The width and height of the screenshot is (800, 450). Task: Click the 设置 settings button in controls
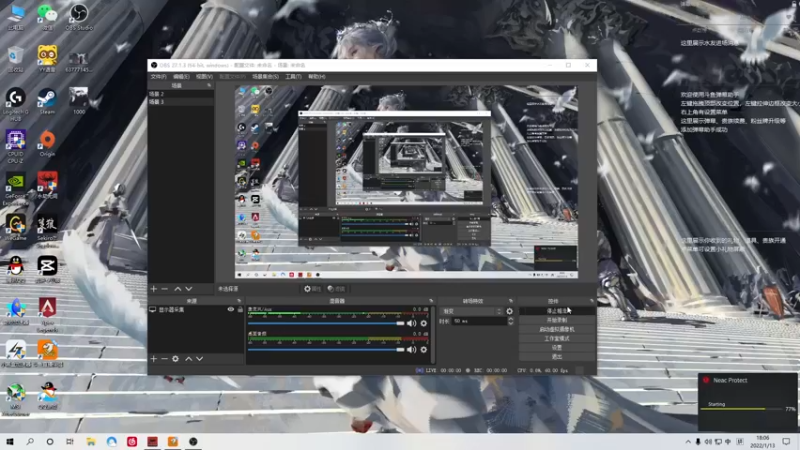coord(557,347)
